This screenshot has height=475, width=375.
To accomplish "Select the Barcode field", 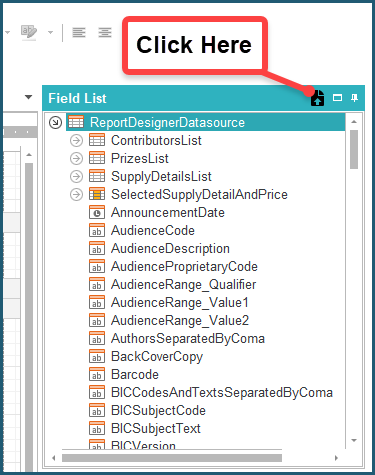I will (135, 374).
